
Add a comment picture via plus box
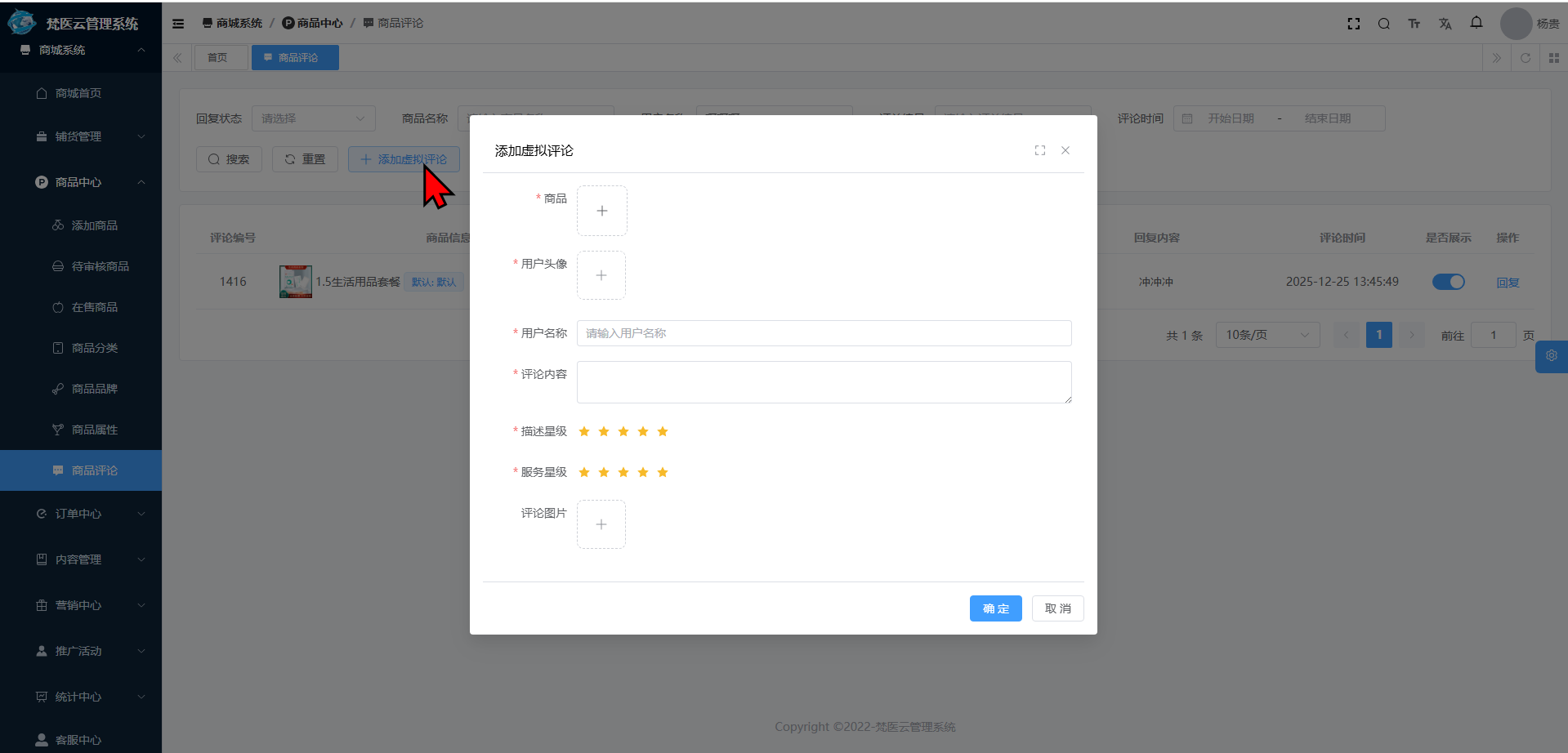pyautogui.click(x=601, y=524)
